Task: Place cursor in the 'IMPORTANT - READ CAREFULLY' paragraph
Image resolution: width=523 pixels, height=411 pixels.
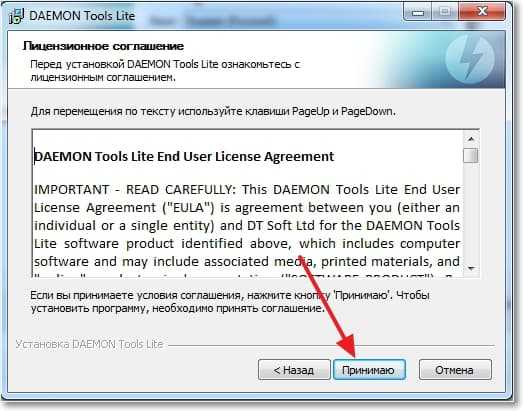Action: pyautogui.click(x=247, y=226)
